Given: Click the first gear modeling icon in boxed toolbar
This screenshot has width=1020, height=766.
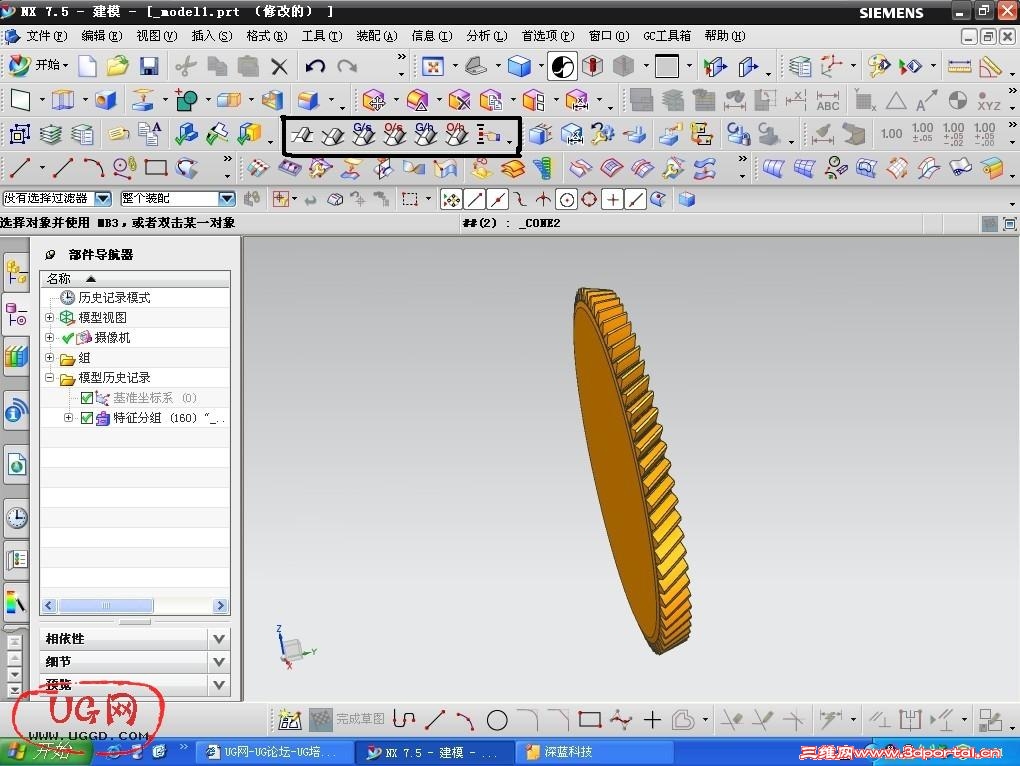Looking at the screenshot, I should 301,135.
